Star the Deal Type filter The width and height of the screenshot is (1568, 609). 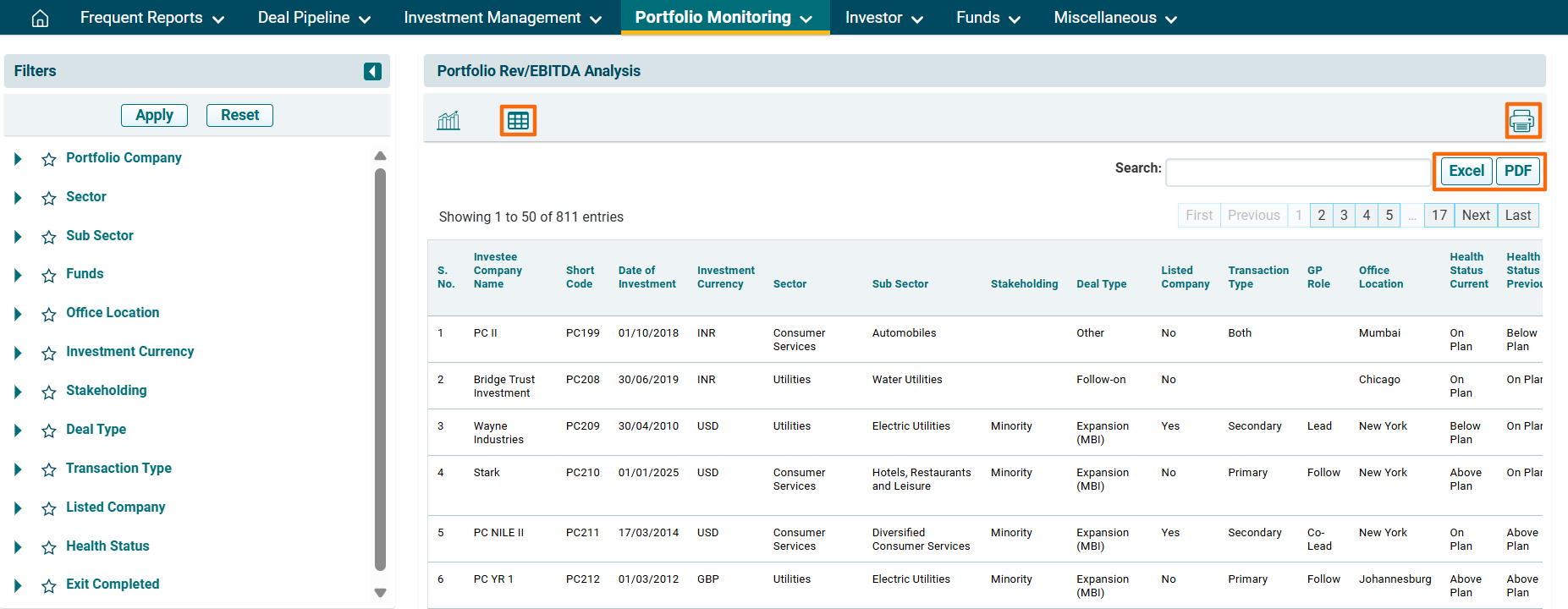click(x=49, y=431)
